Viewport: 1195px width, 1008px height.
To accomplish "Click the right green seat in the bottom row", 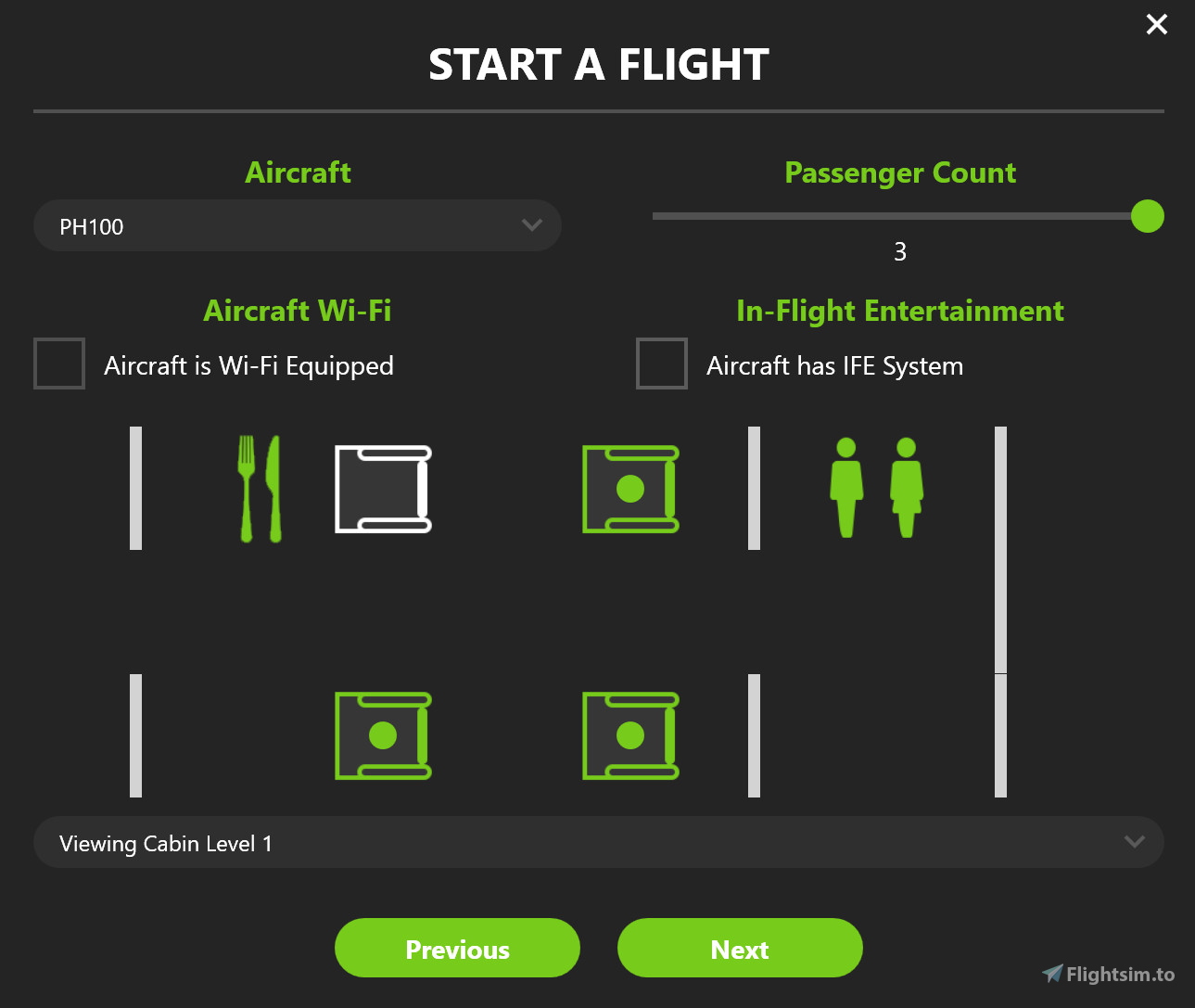I will (x=629, y=735).
